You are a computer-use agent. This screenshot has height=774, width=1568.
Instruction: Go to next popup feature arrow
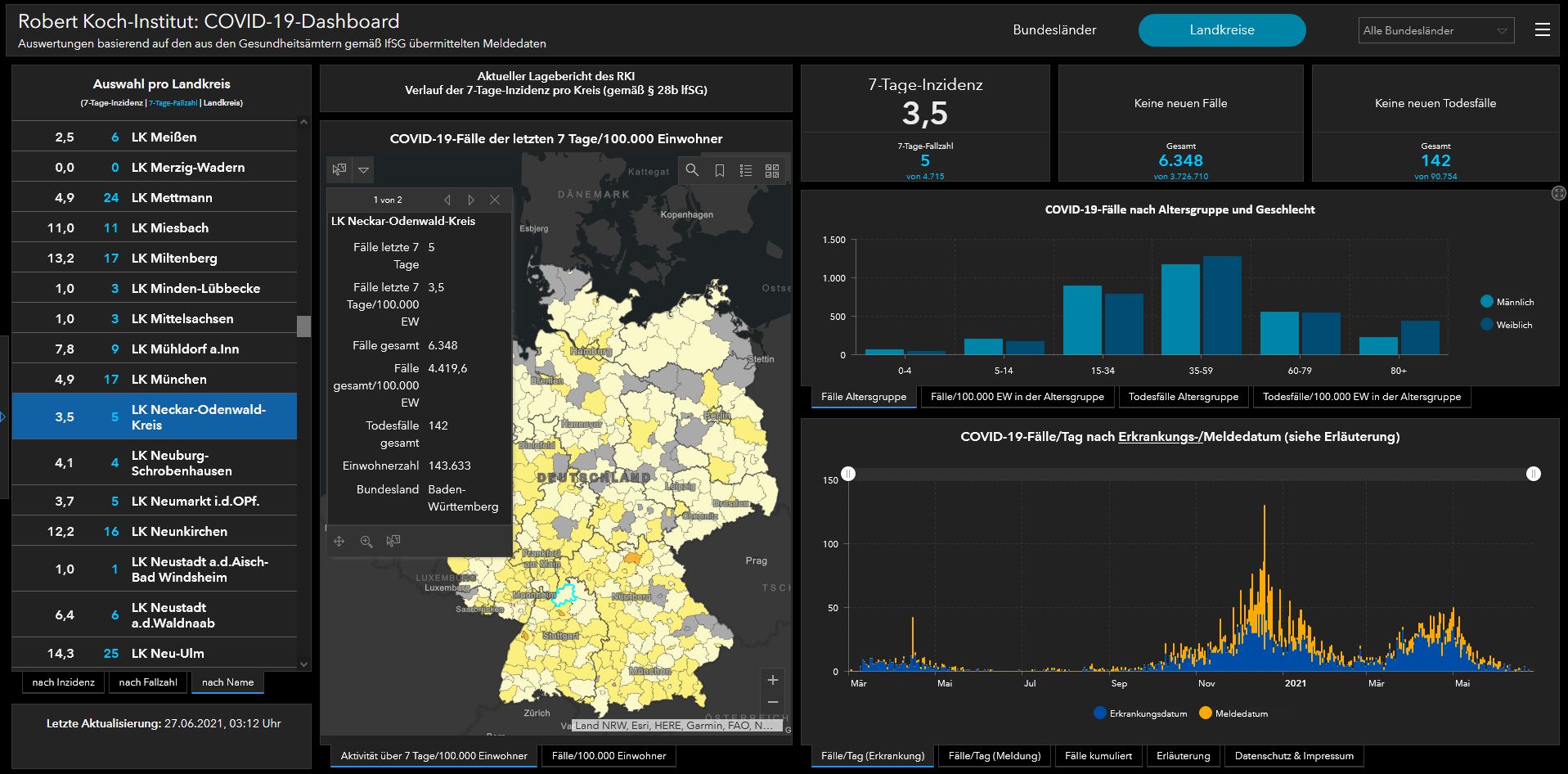pos(471,200)
